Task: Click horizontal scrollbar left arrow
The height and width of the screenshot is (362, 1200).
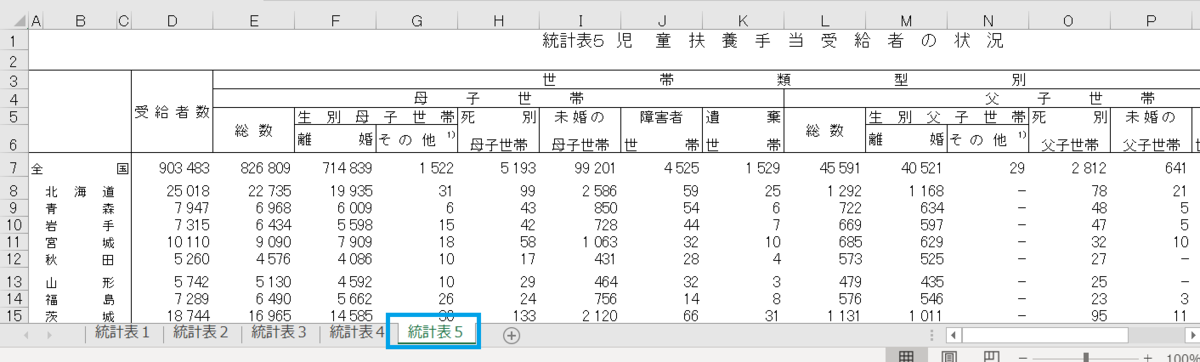Action: tap(954, 335)
